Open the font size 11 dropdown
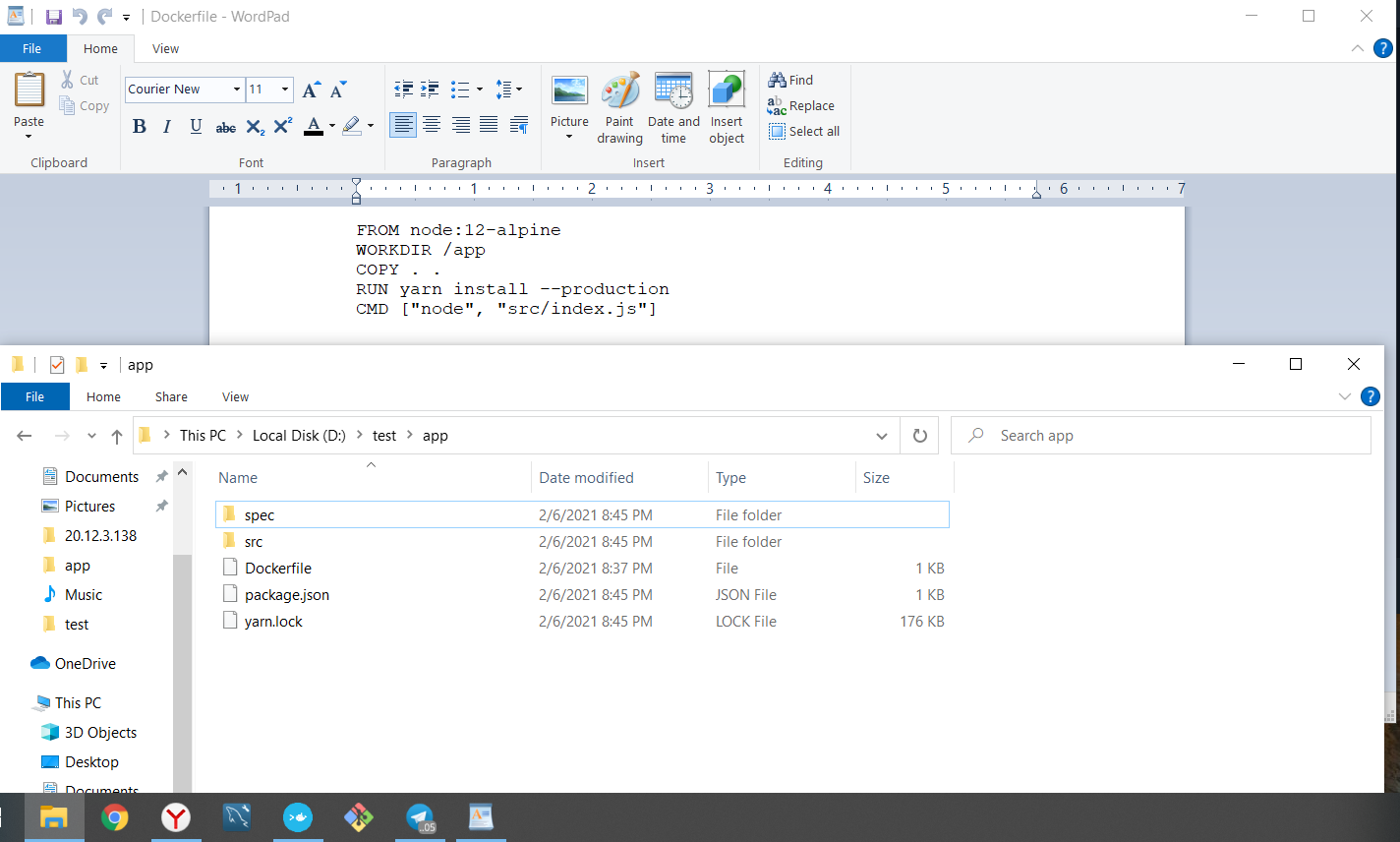The image size is (1400, 842). 285,90
